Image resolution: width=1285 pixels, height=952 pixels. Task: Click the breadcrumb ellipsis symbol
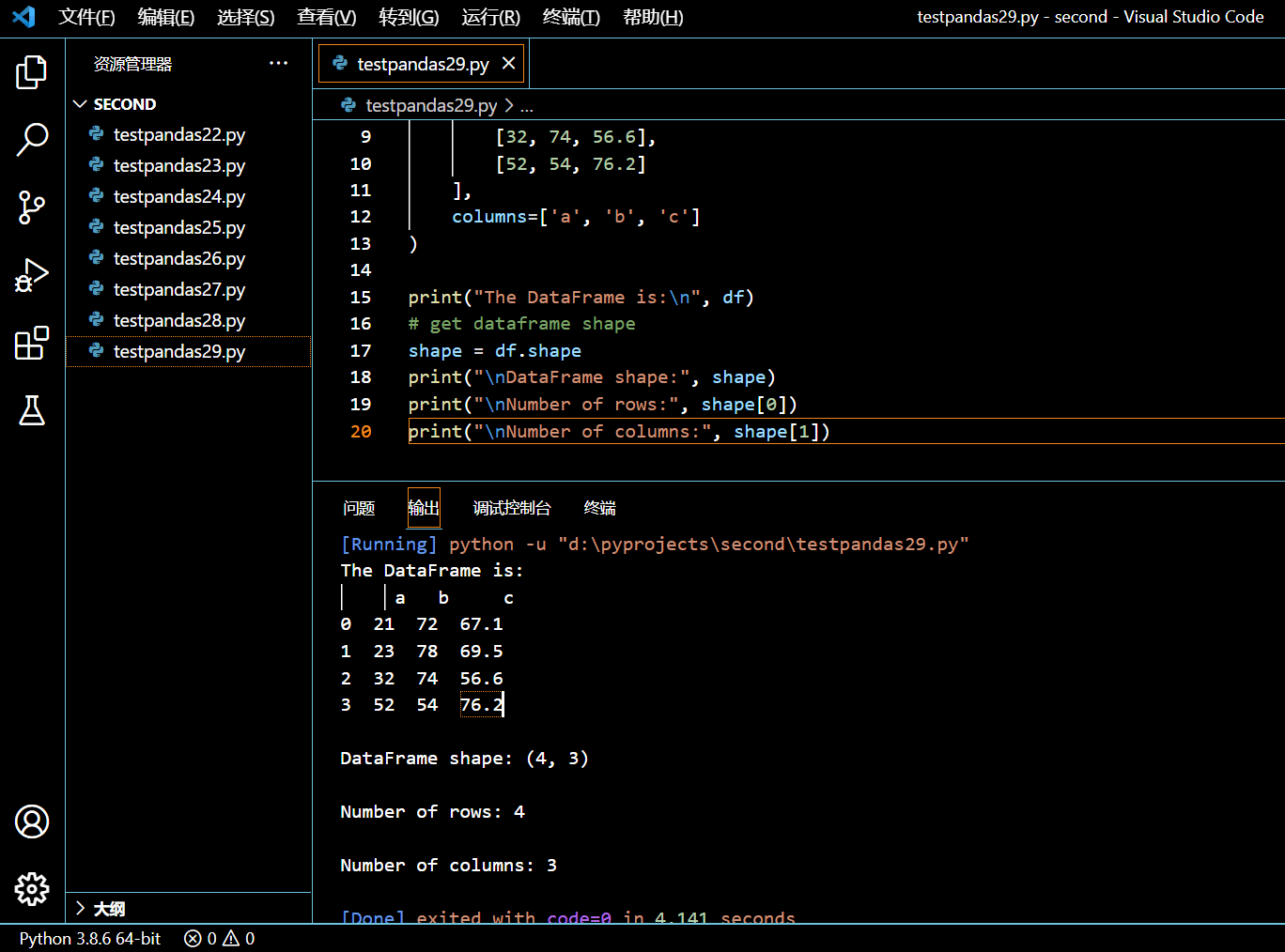[x=527, y=106]
